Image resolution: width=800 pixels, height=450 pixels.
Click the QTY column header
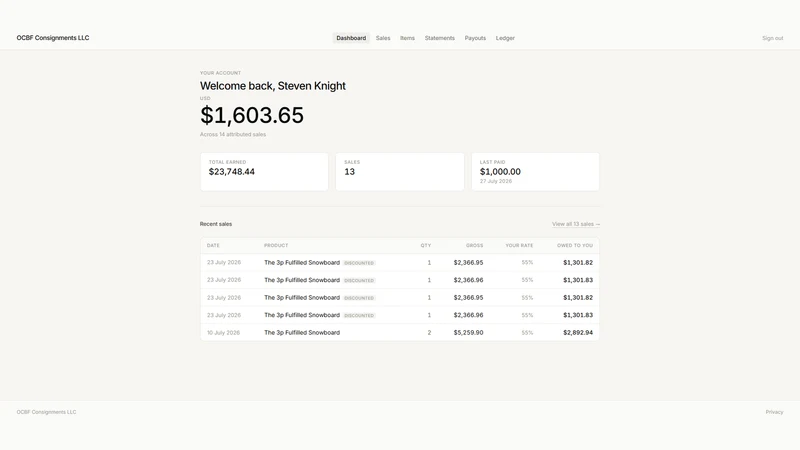coord(426,245)
